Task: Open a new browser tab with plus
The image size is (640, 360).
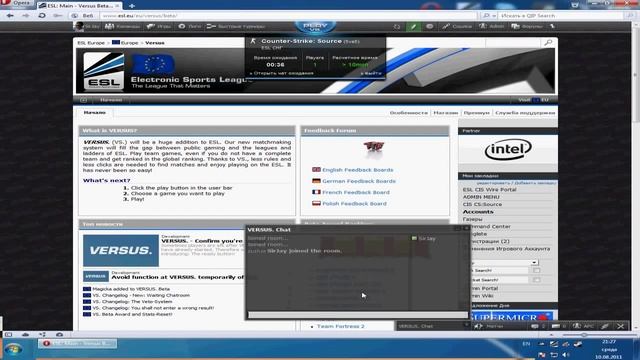Action: pyautogui.click(x=132, y=6)
